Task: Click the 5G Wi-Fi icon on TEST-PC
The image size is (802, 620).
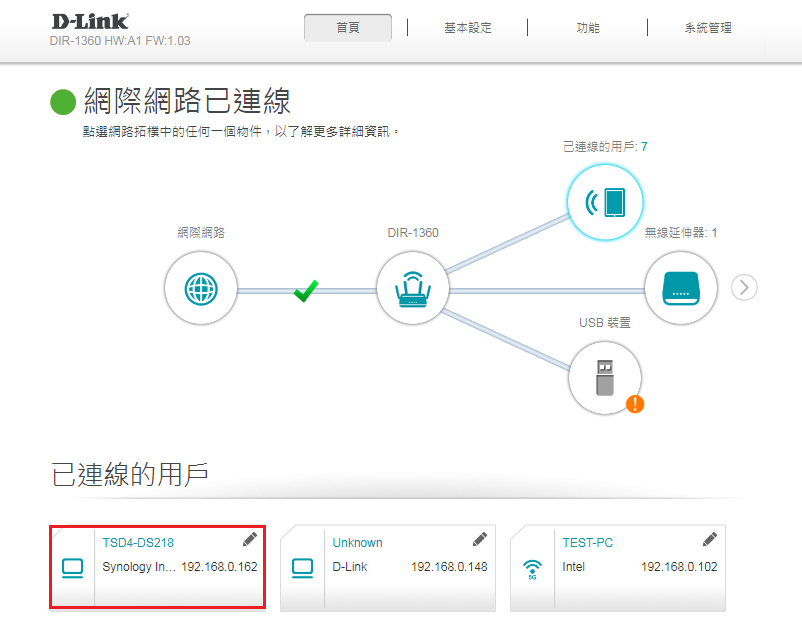Action: click(x=532, y=569)
